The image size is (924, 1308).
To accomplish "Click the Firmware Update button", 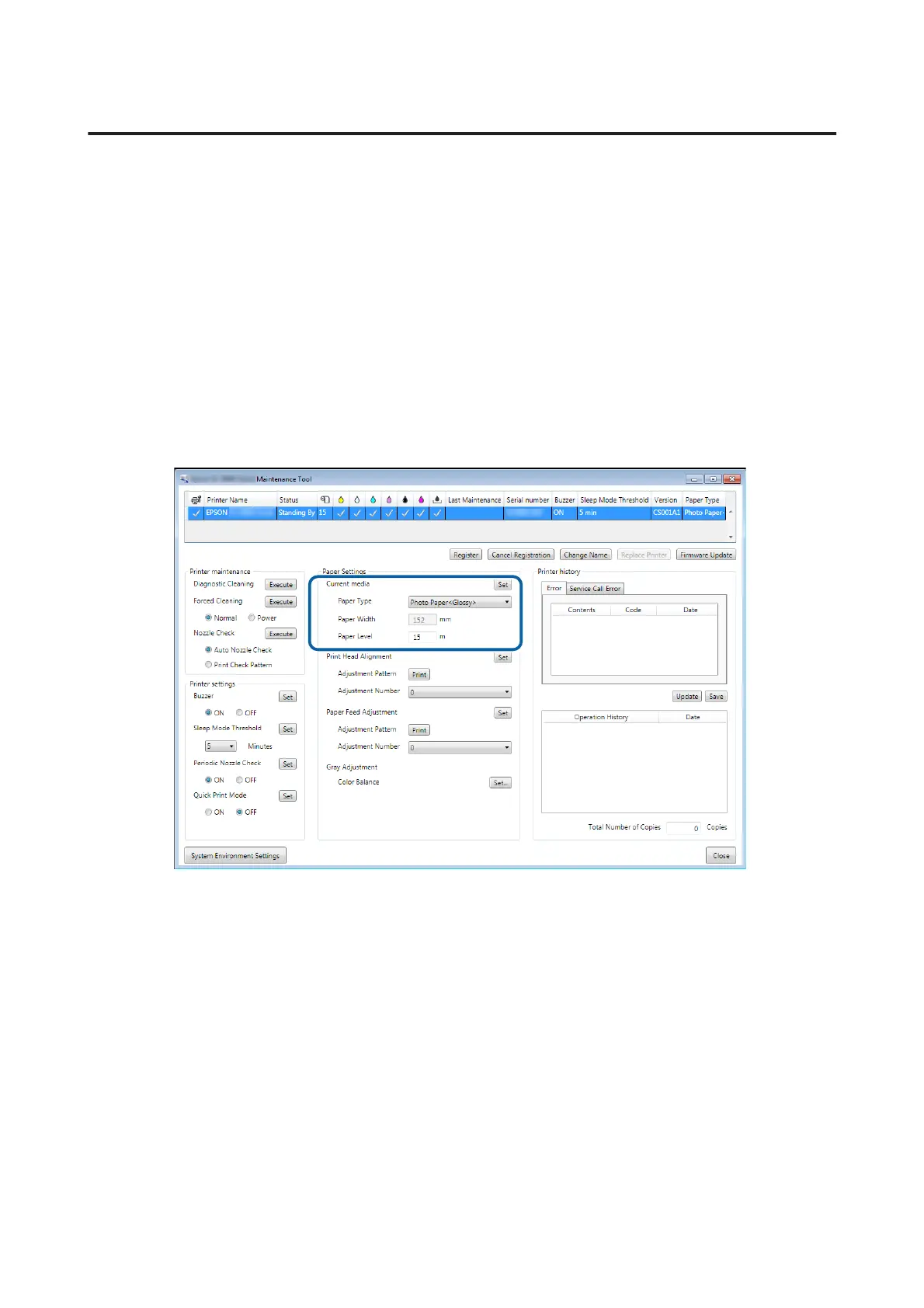I will 706,555.
